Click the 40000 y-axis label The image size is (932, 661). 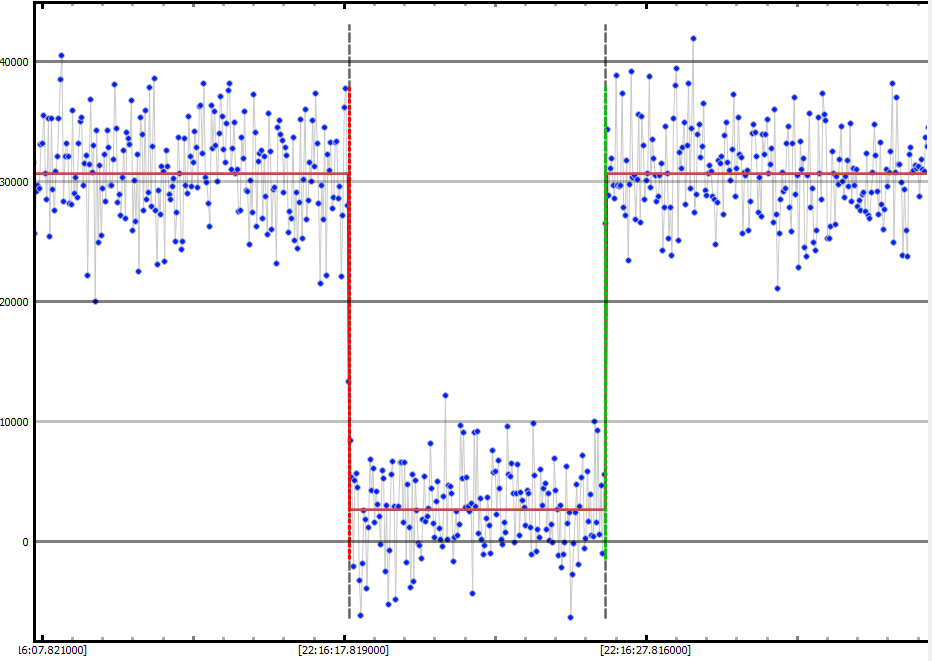point(17,62)
